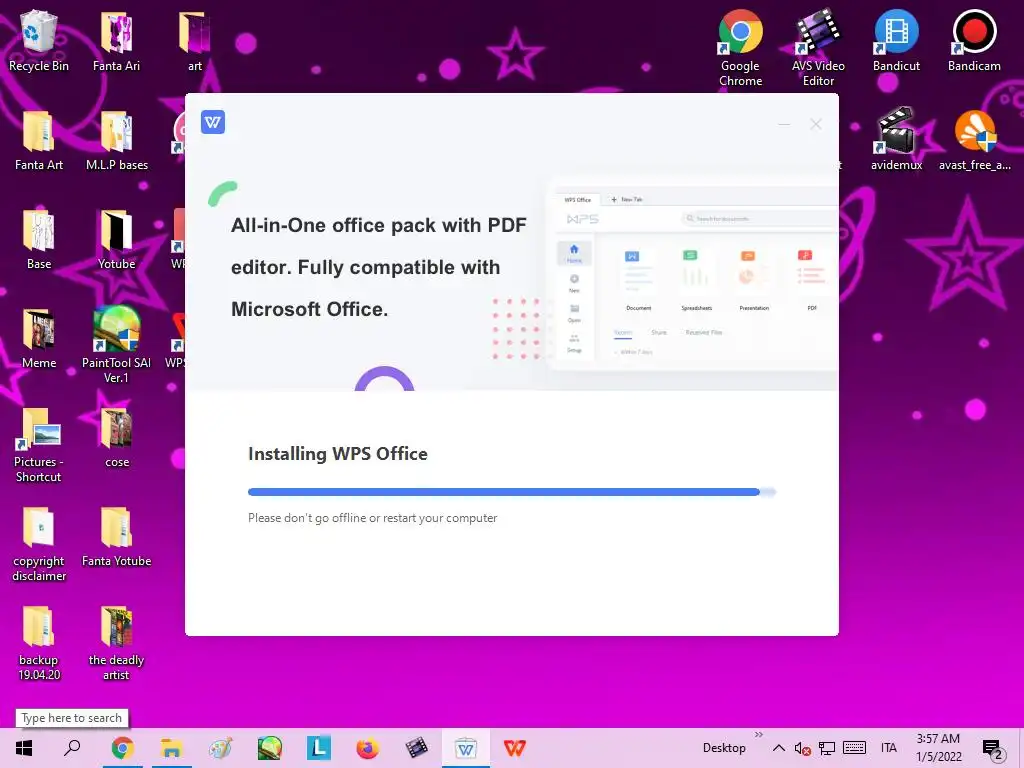Minimize the WPS Office installer window

tap(784, 124)
